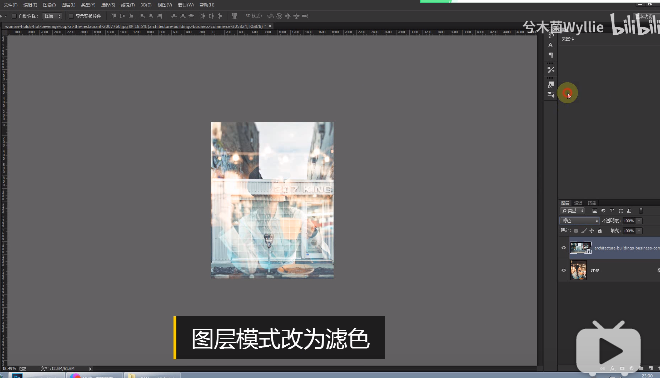Click the colorful app icon in Windows taskbar
This screenshot has height=378, width=660.
(x=75, y=375)
